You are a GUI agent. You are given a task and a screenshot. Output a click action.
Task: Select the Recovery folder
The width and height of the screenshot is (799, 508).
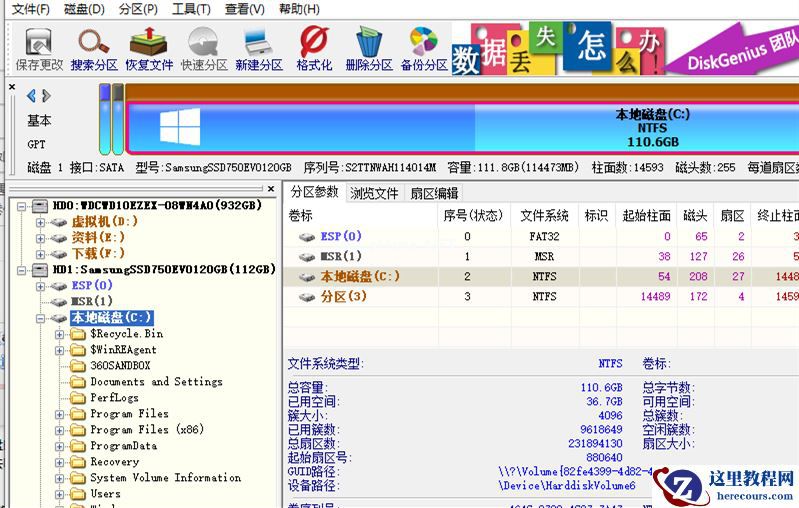tap(115, 462)
